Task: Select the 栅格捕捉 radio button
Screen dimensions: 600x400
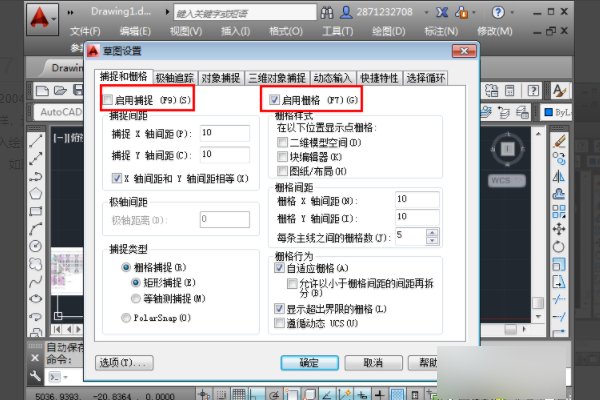Action: tap(126, 267)
